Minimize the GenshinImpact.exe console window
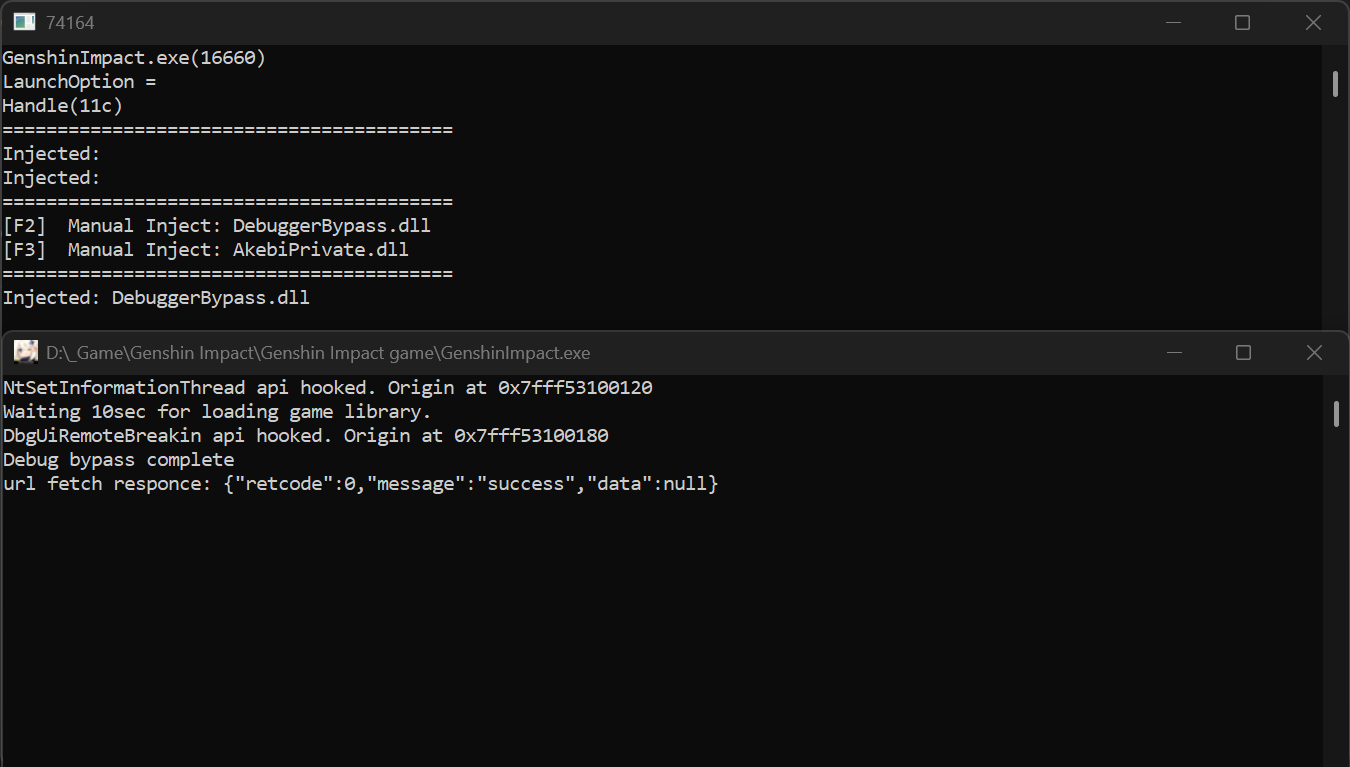This screenshot has width=1350, height=767. pos(1174,352)
